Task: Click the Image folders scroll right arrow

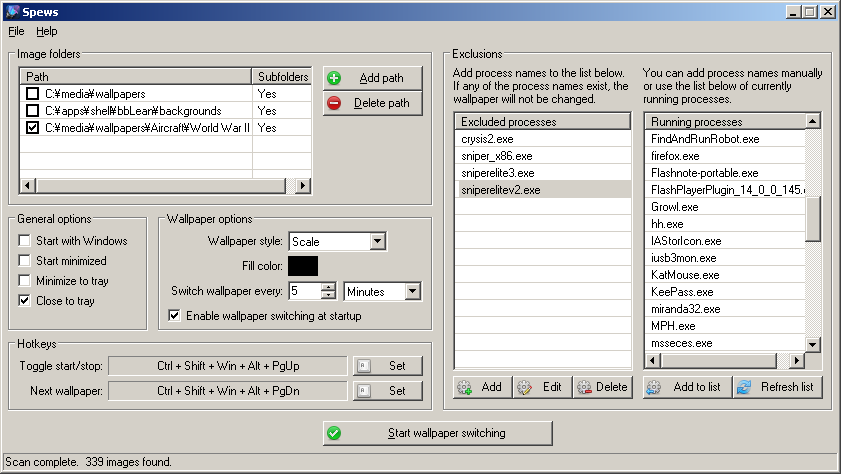Action: (x=303, y=186)
